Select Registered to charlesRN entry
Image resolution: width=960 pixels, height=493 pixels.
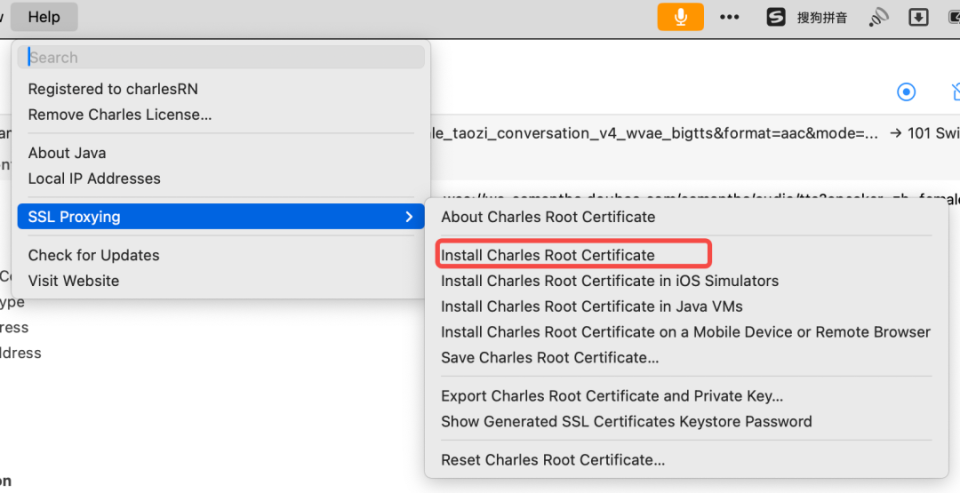113,89
